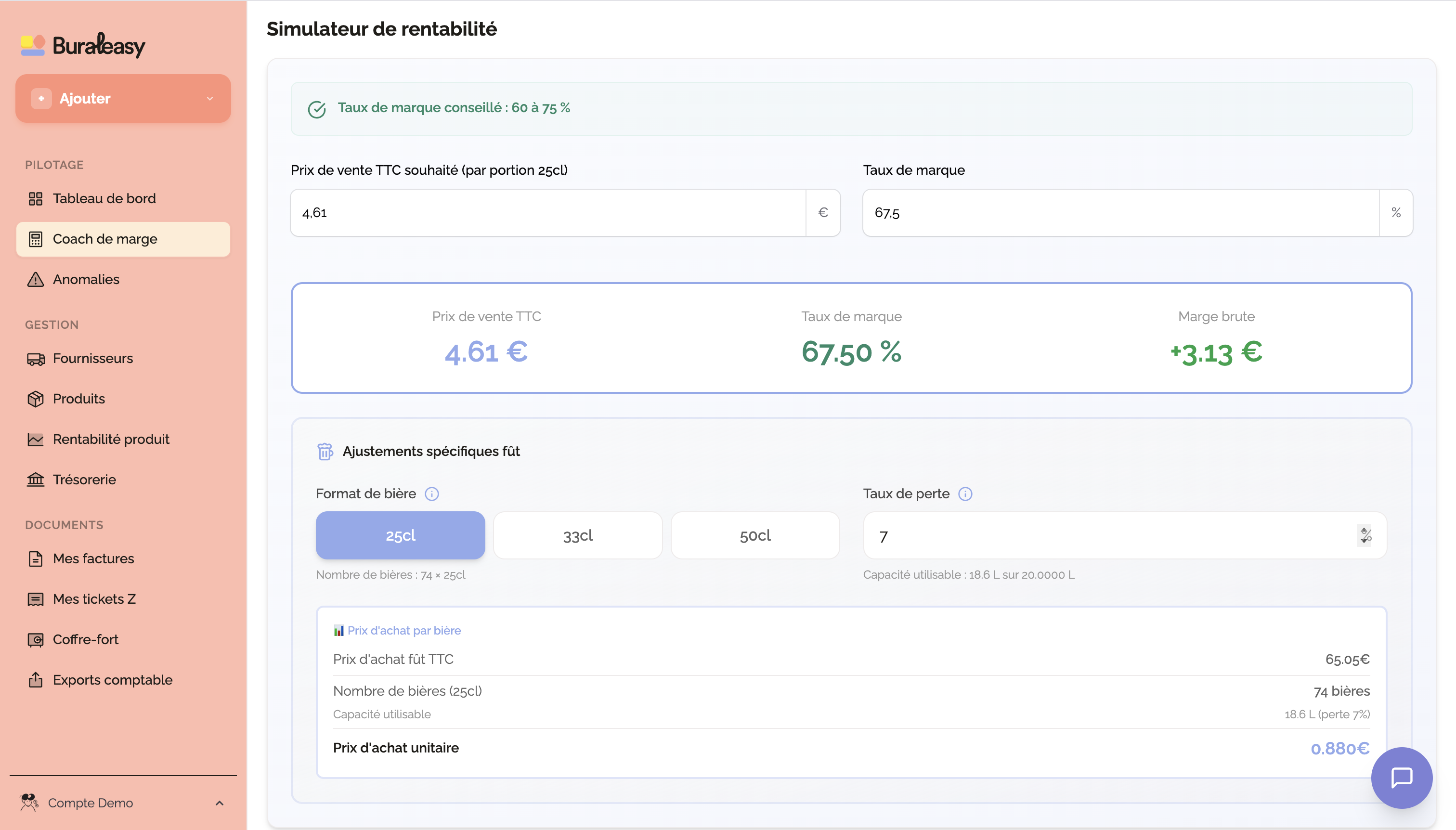Click the Buraleasy logo
This screenshot has width=1456, height=830.
point(83,45)
